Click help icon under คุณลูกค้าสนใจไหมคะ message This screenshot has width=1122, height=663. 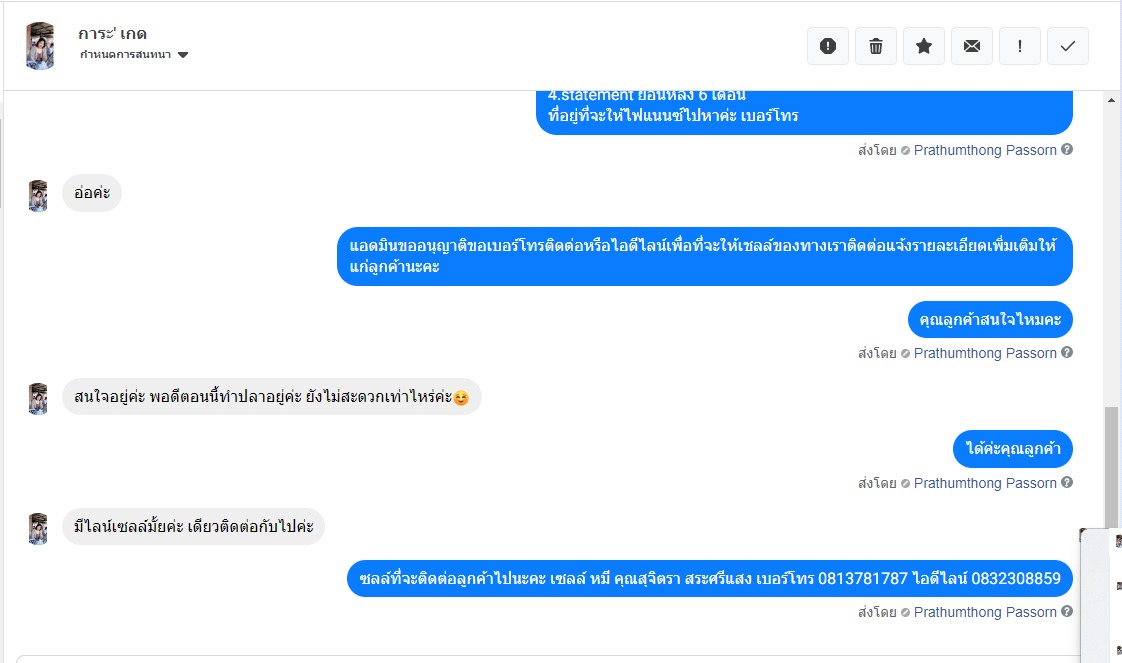tap(1067, 353)
